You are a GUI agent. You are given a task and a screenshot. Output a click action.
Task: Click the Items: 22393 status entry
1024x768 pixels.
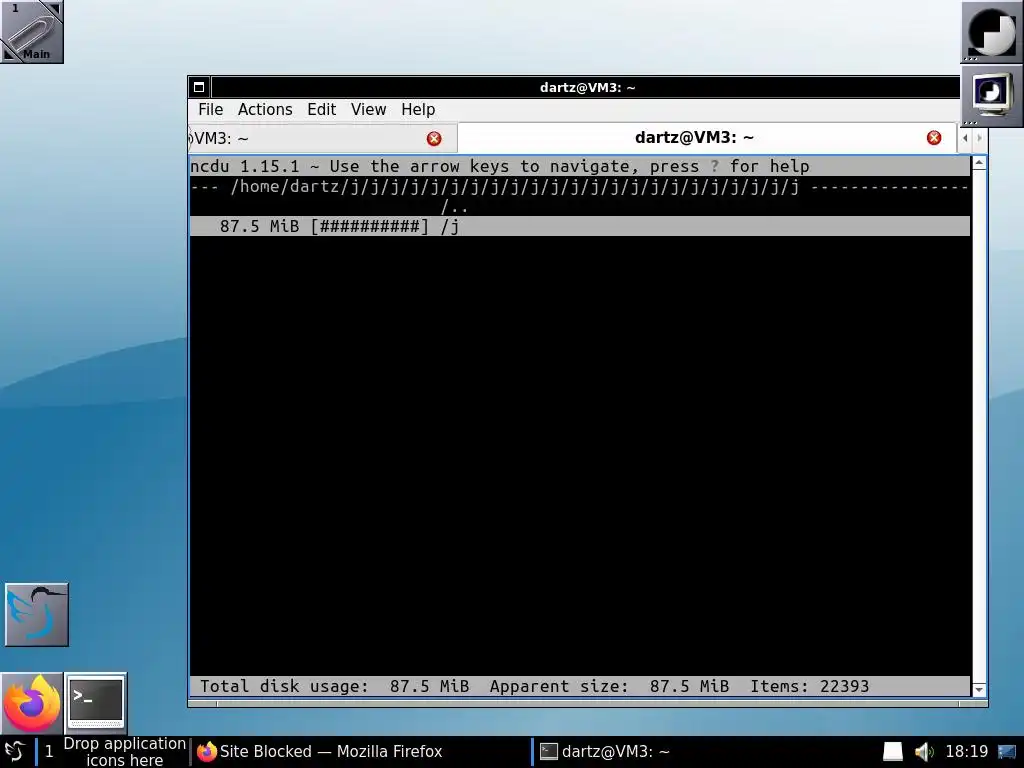809,686
